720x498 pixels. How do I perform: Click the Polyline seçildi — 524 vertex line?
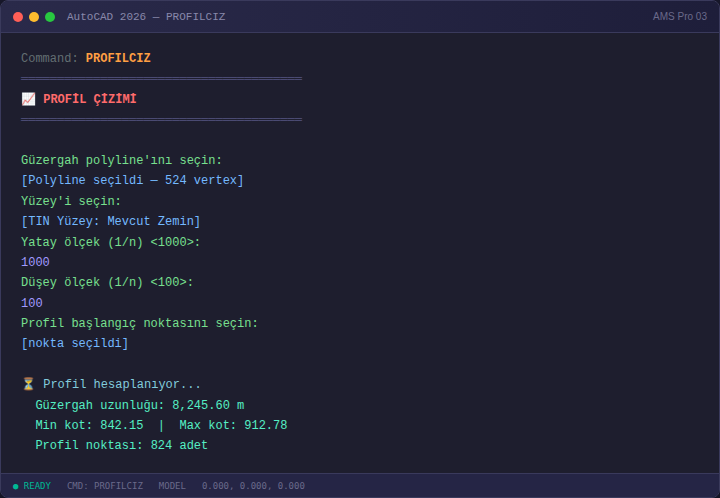point(132,180)
